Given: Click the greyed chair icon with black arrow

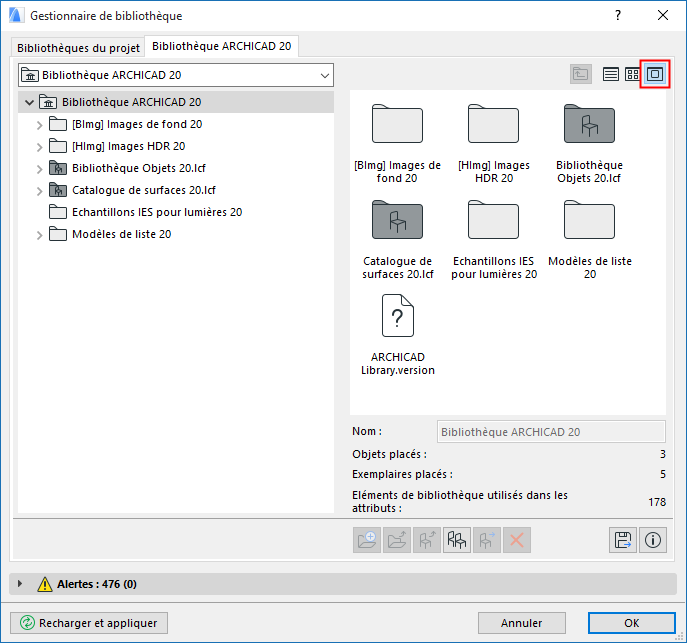Looking at the screenshot, I should (427, 540).
